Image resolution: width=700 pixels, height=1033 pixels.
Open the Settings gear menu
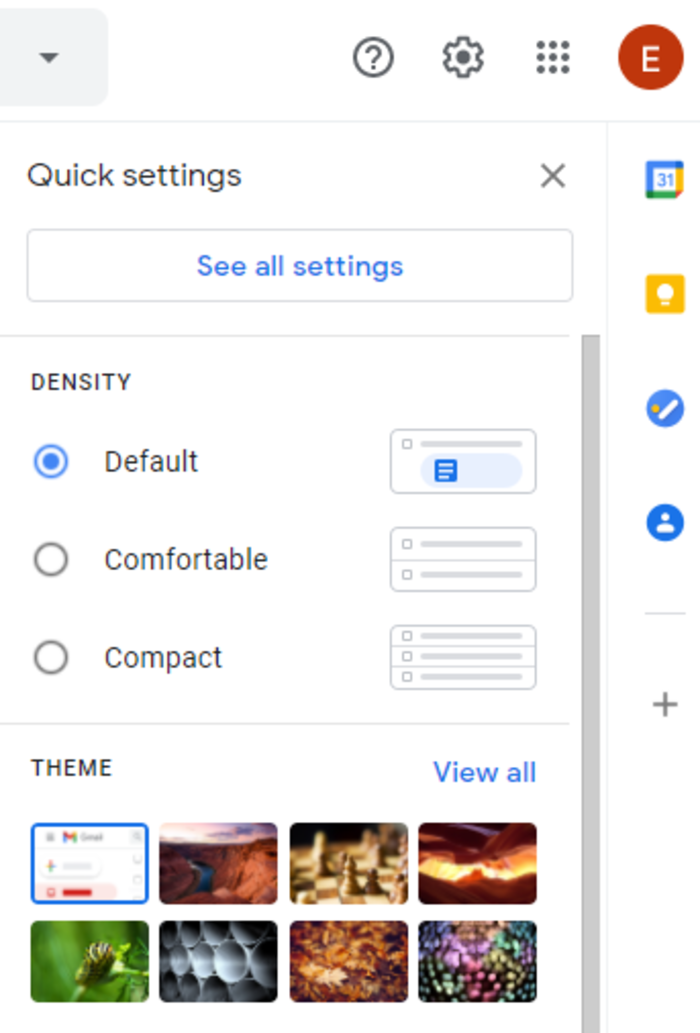tap(462, 57)
